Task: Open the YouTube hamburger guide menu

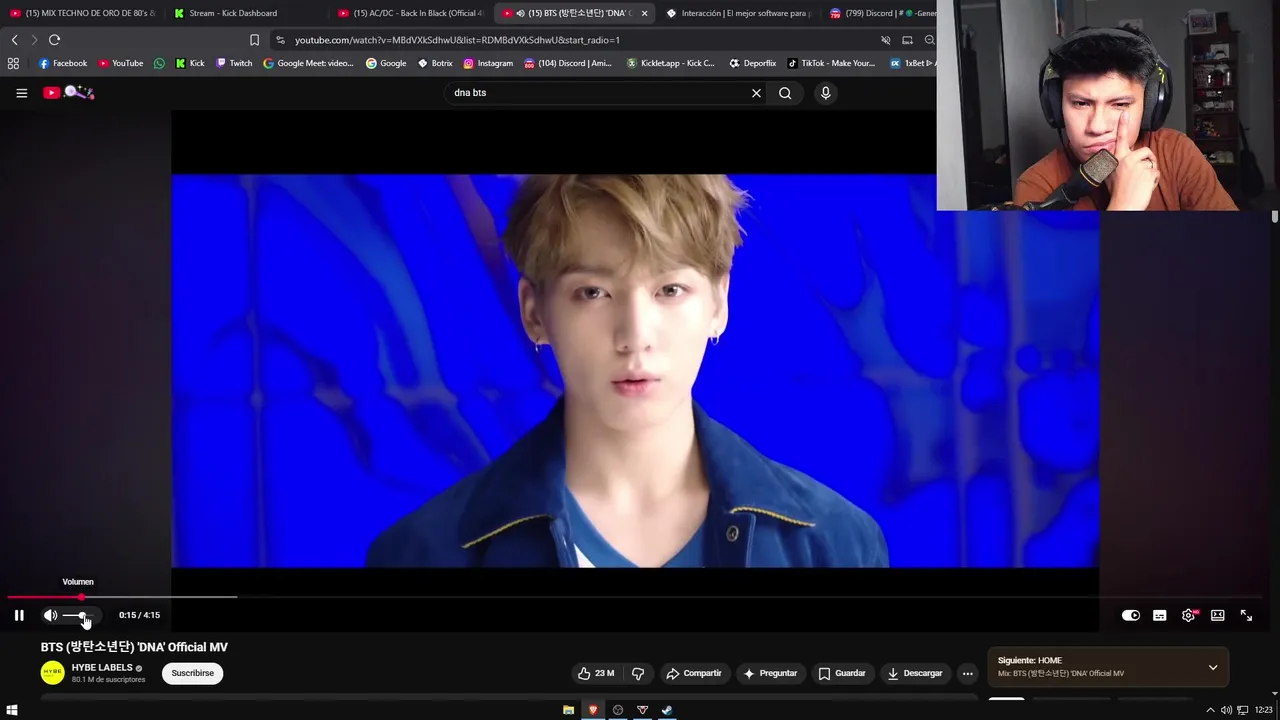Action: (21, 93)
